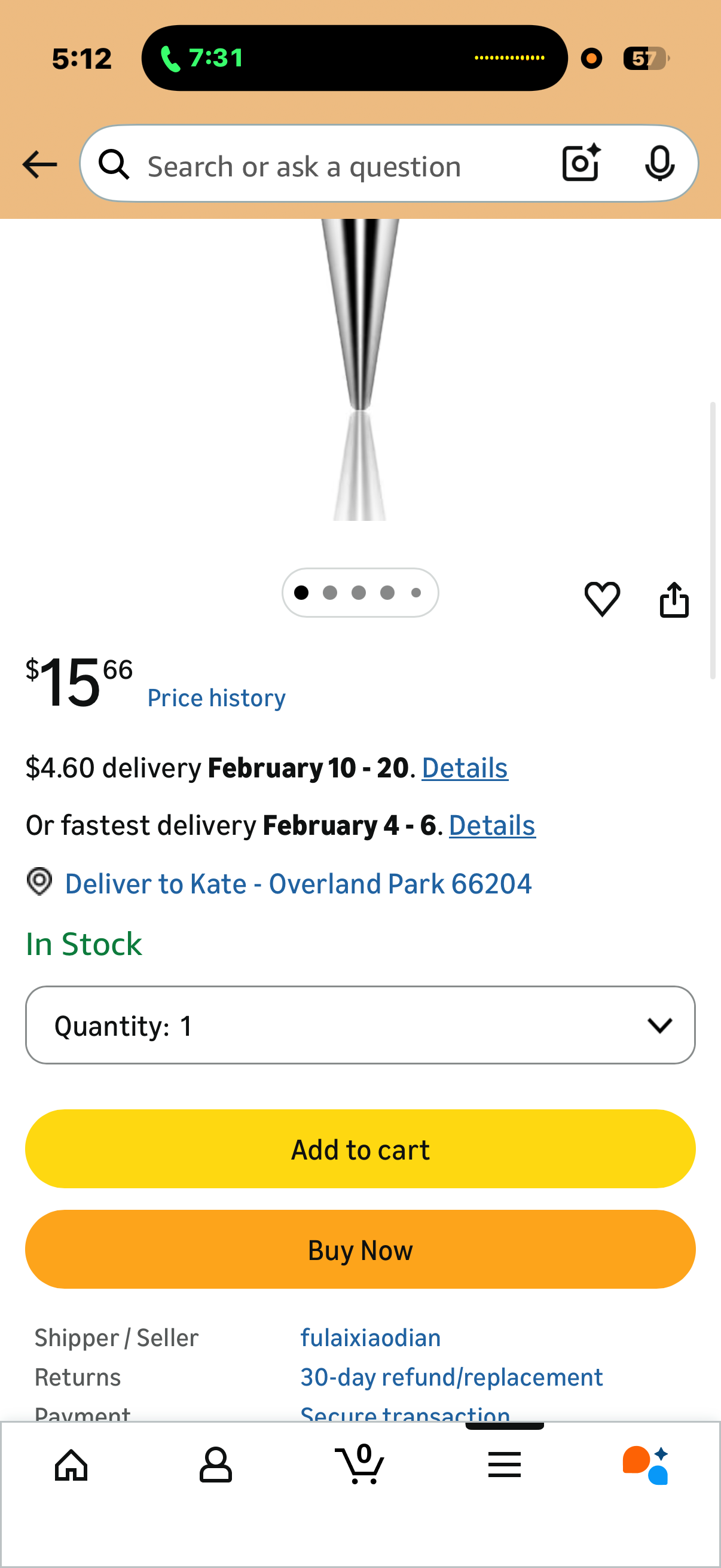This screenshot has height=1568, width=721.
Task: Open the Price history link
Action: (x=216, y=698)
